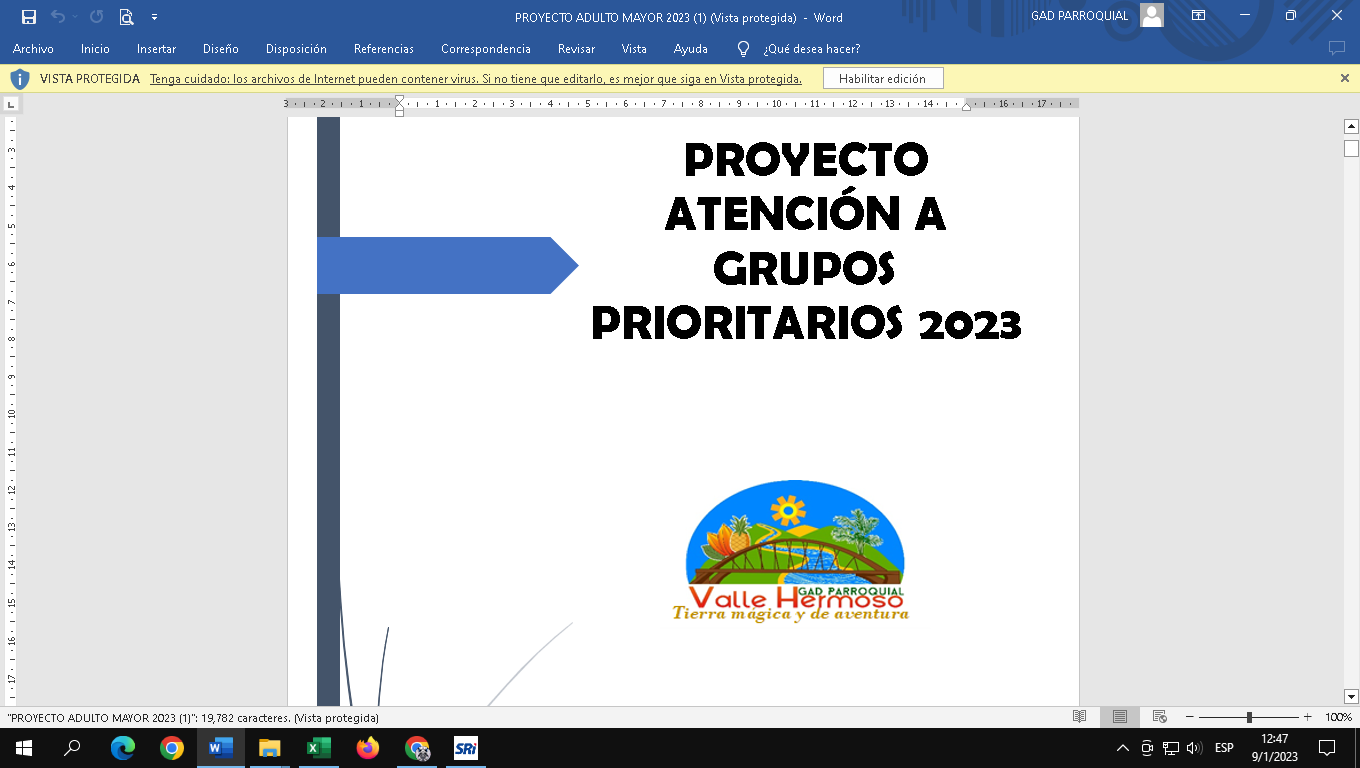Viewport: 1360px width, 768px height.
Task: Open the ribbon display options icon
Action: [1198, 16]
